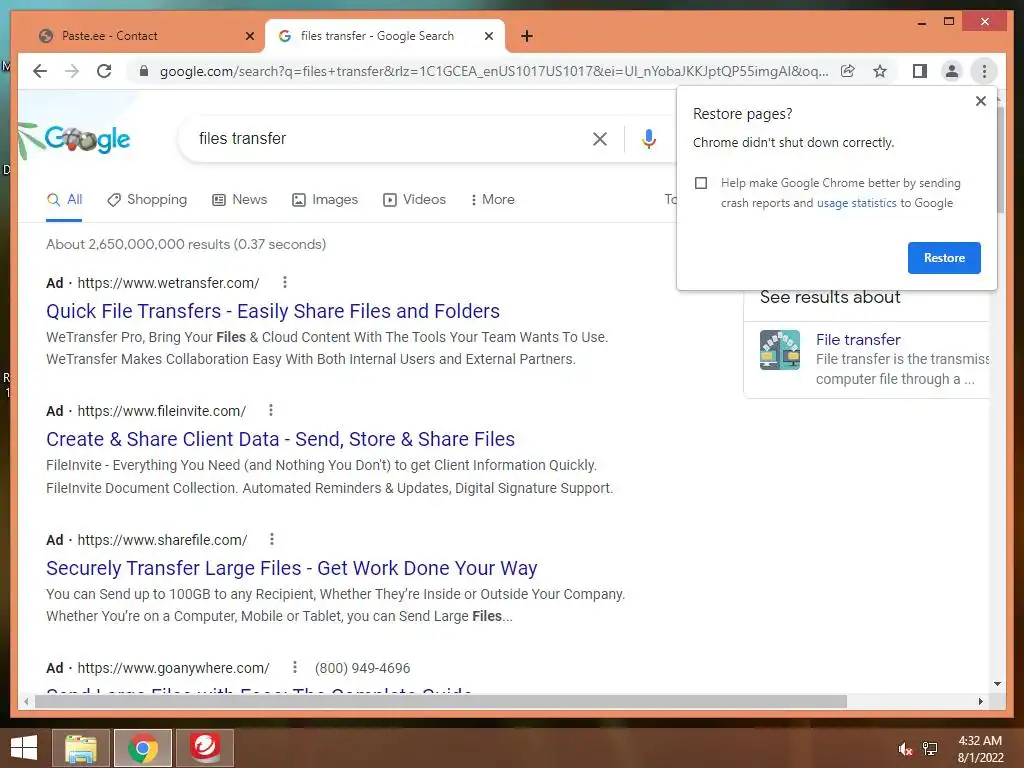Dismiss the Restore pages popup
This screenshot has width=1024, height=768.
(980, 101)
